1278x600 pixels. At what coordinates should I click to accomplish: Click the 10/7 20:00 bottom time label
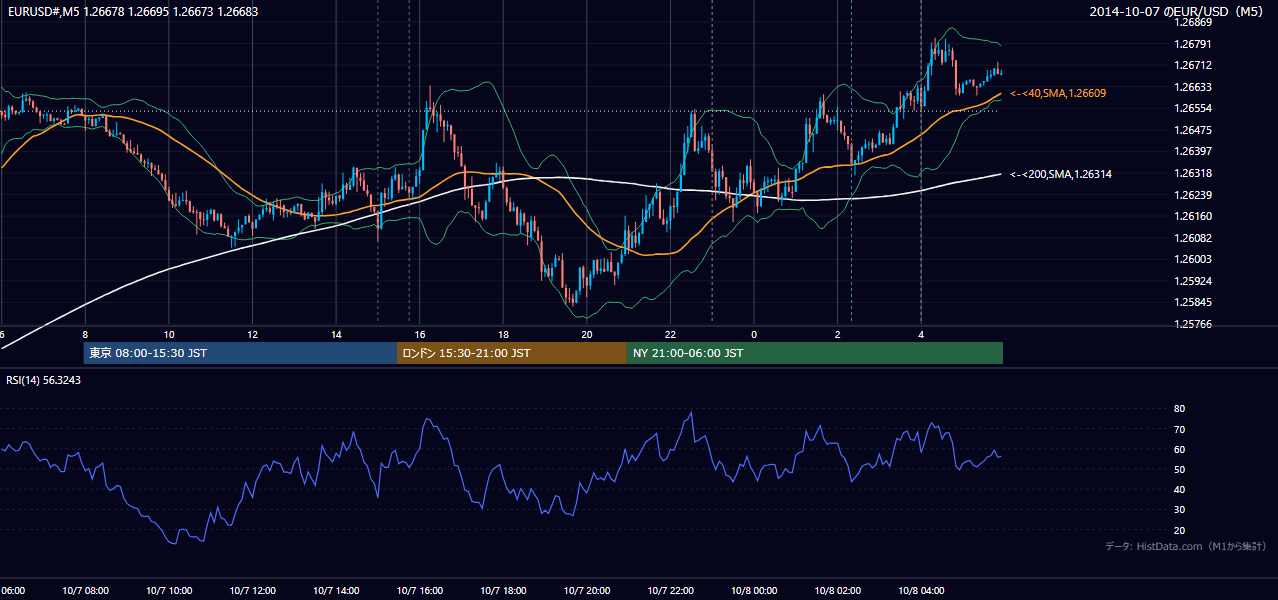tap(587, 591)
